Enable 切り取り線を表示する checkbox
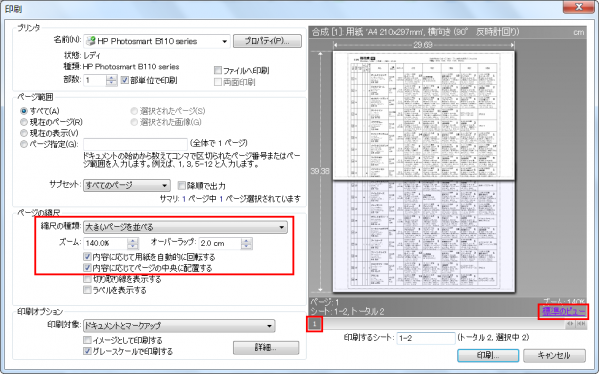The width and height of the screenshot is (599, 374). coord(87,279)
